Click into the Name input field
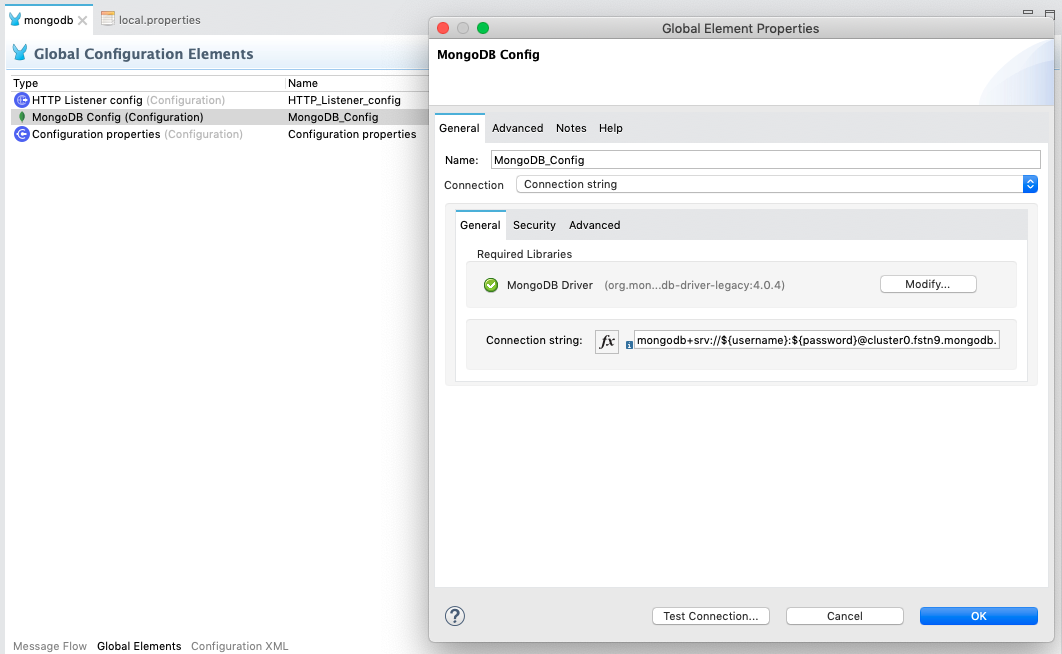1062x654 pixels. (765, 160)
